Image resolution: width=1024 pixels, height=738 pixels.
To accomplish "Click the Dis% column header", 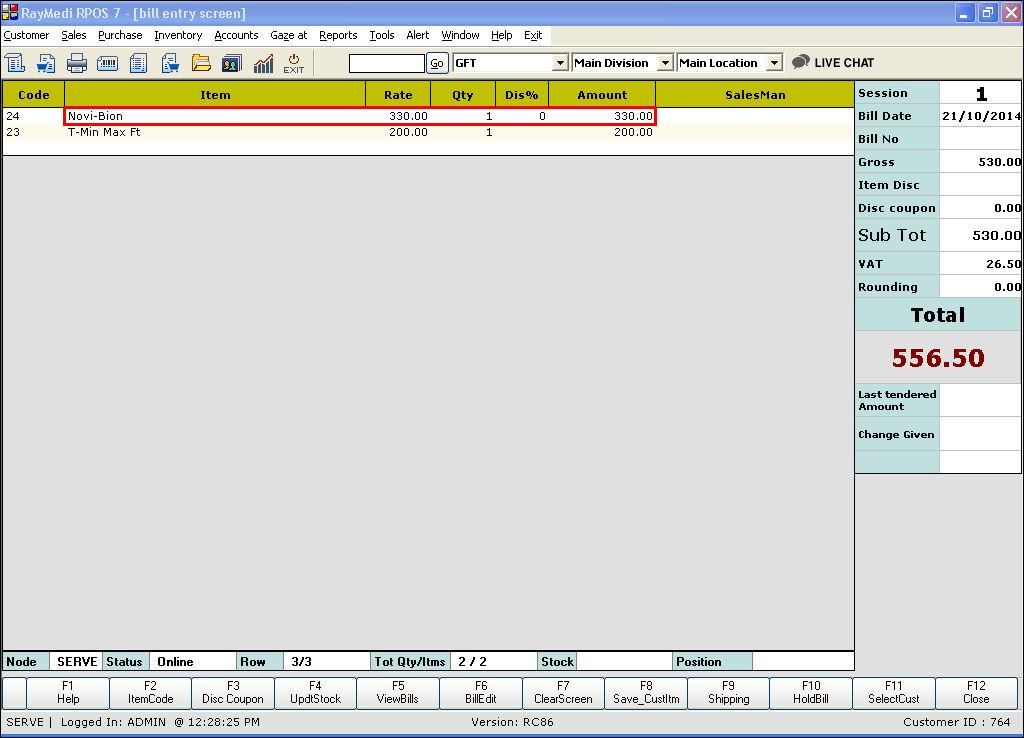I will point(522,95).
